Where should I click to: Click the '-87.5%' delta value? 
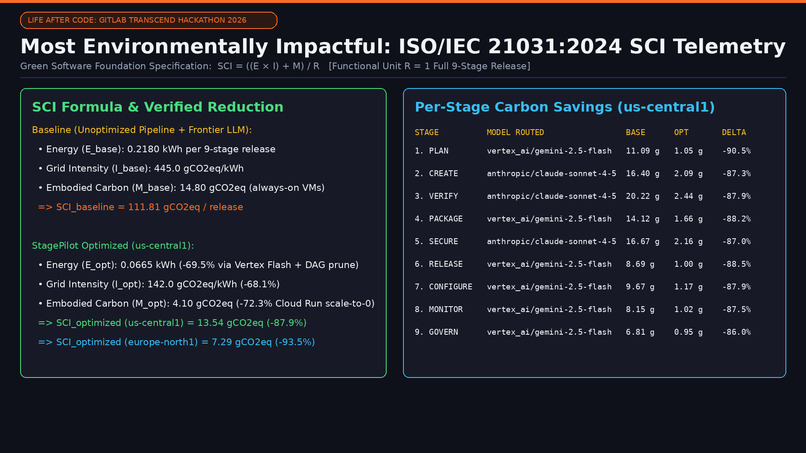click(736, 310)
